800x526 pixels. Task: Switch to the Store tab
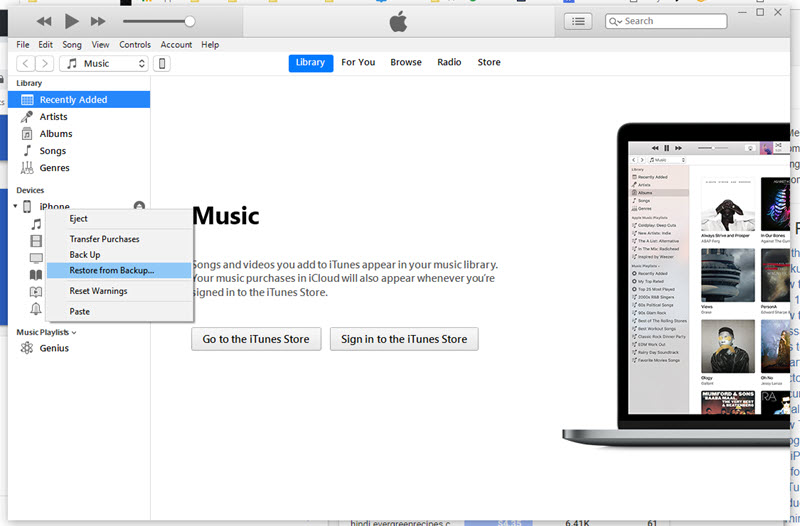point(489,62)
